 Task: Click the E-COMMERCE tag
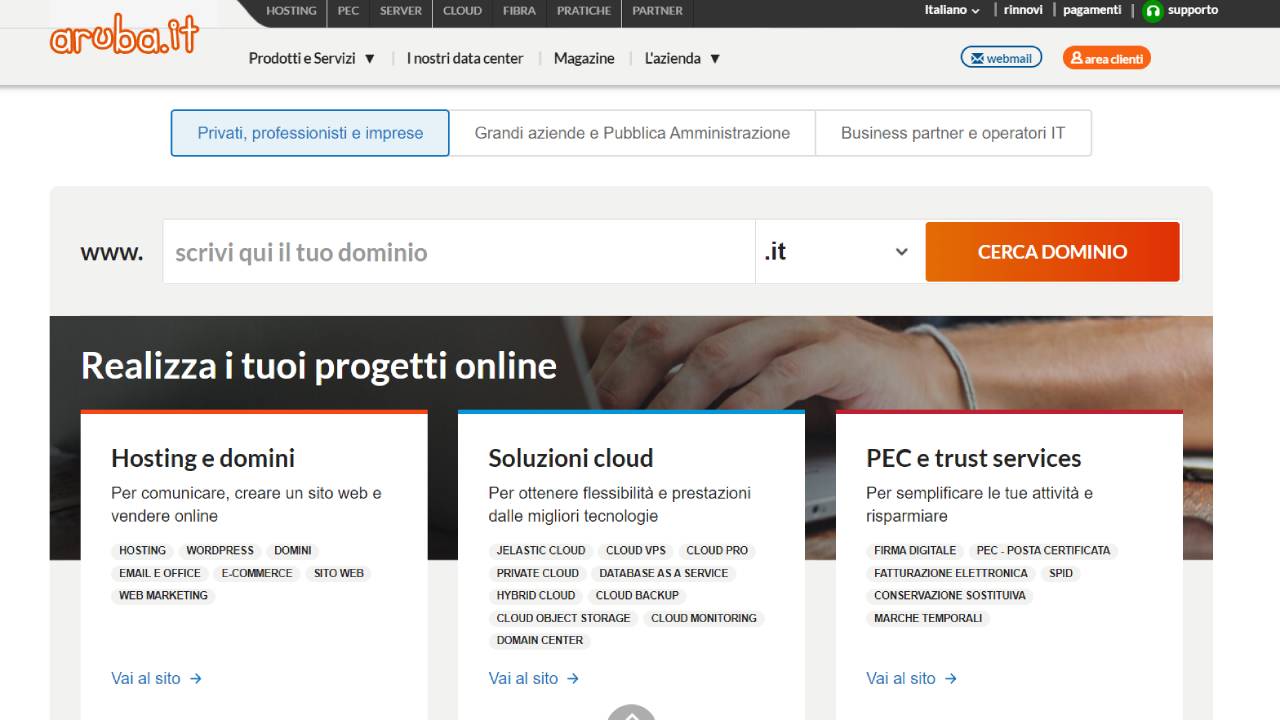[257, 574]
